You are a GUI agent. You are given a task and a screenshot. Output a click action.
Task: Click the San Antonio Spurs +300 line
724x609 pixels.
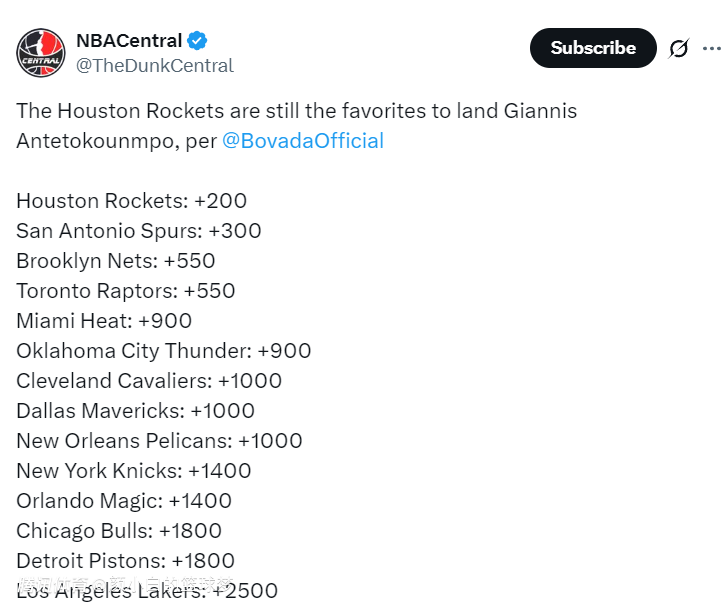pos(139,231)
